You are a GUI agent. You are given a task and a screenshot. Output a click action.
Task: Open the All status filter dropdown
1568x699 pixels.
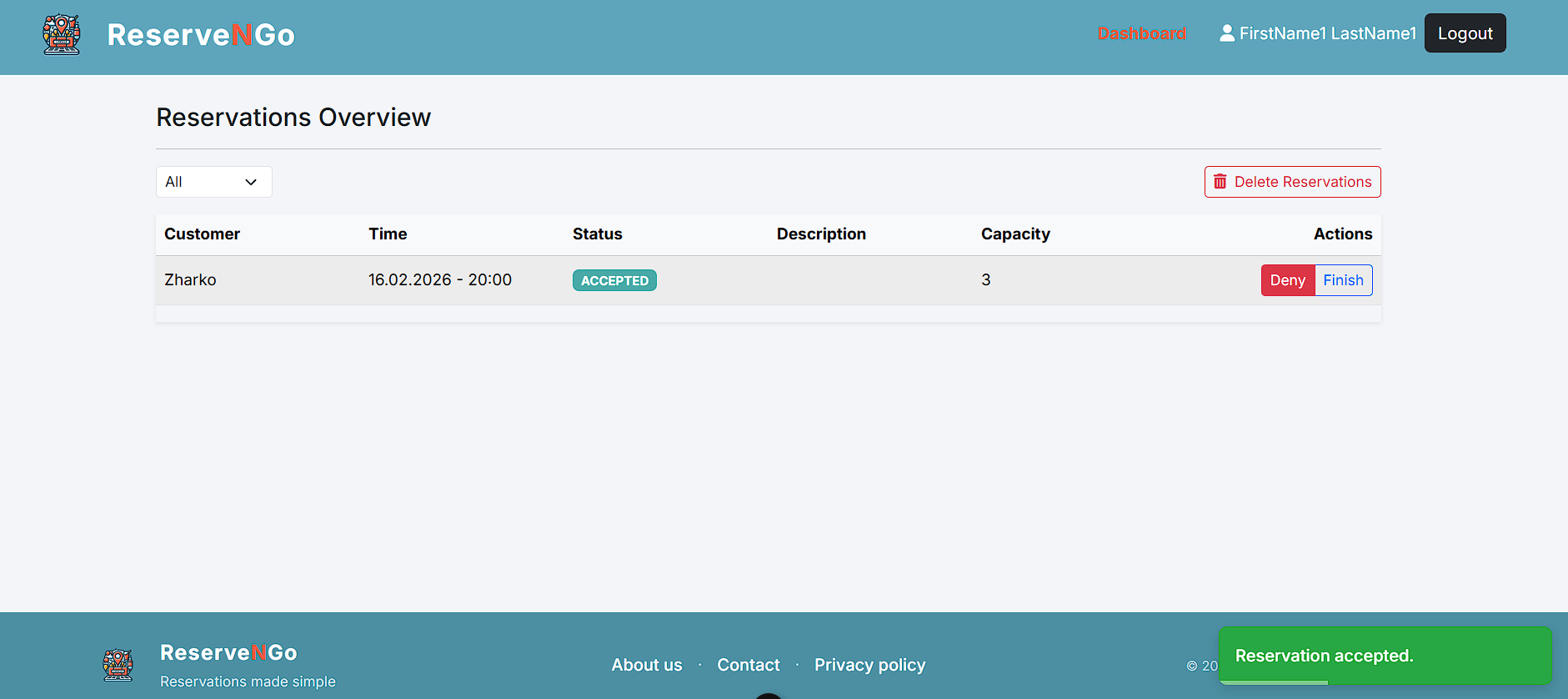pyautogui.click(x=213, y=182)
